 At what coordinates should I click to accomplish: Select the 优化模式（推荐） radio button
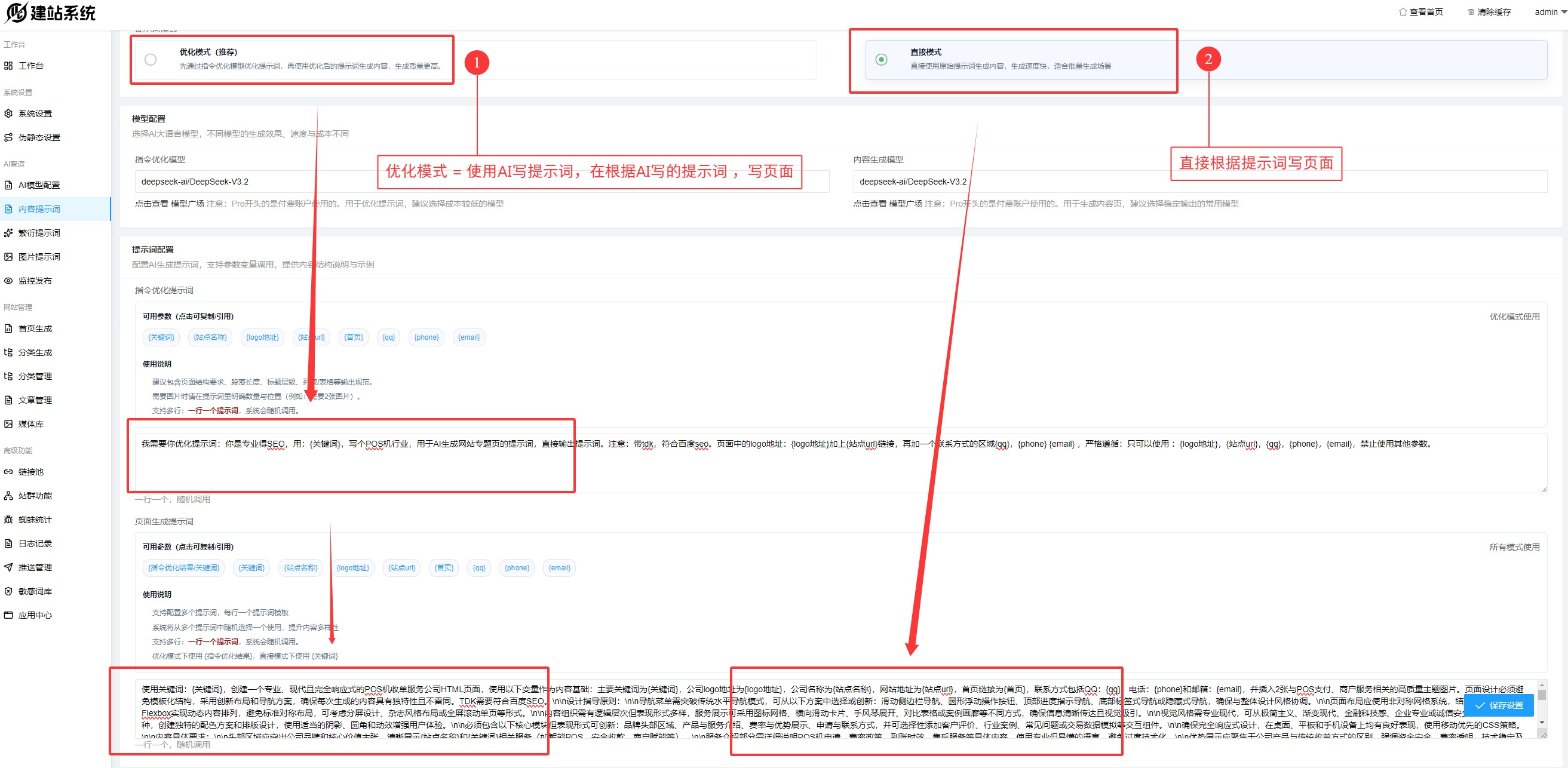coord(151,60)
